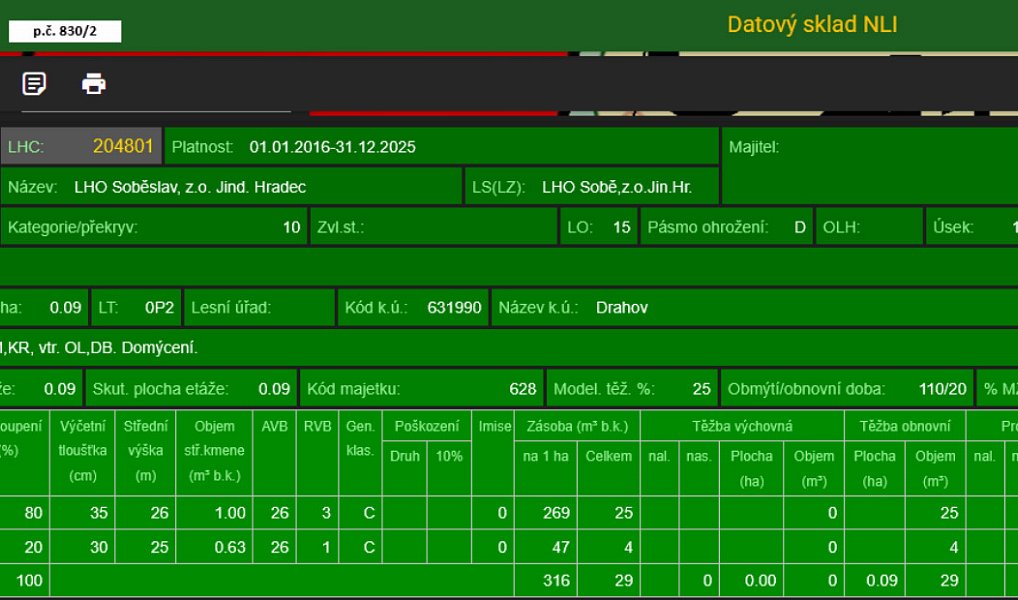The image size is (1018, 600).
Task: Click the Majitel field label
Action: 754,147
